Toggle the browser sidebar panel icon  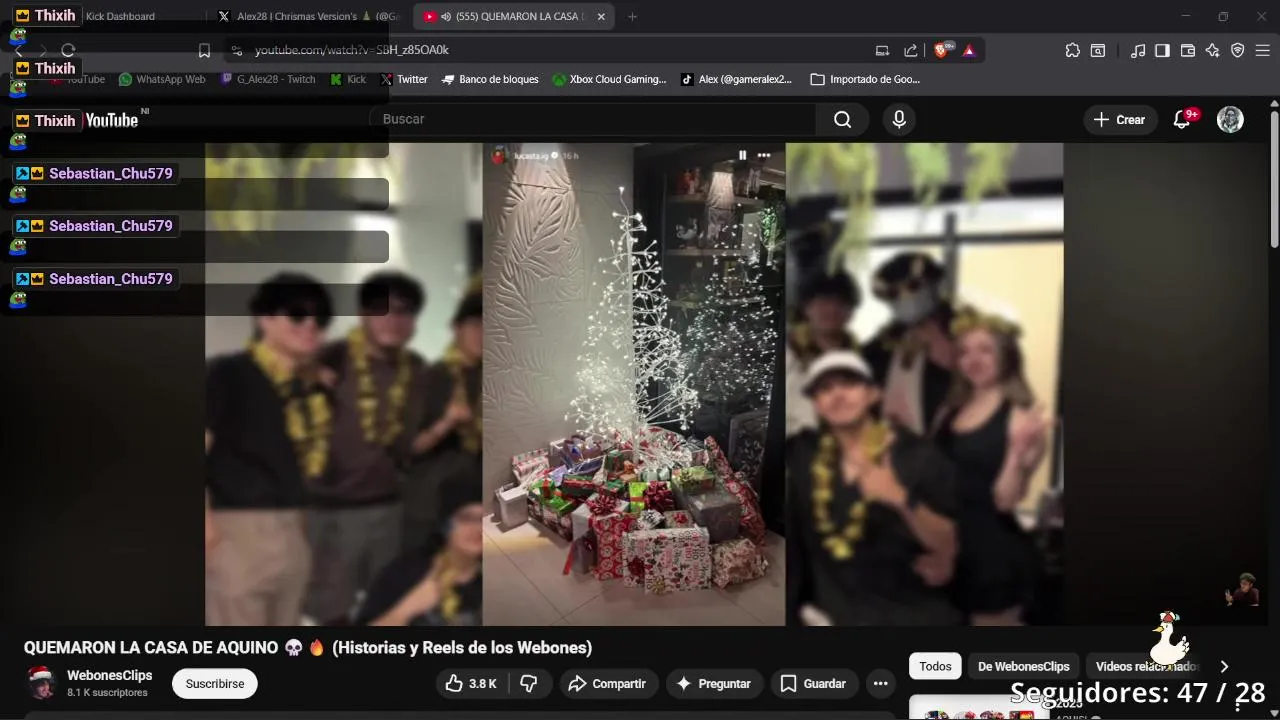pos(1162,50)
